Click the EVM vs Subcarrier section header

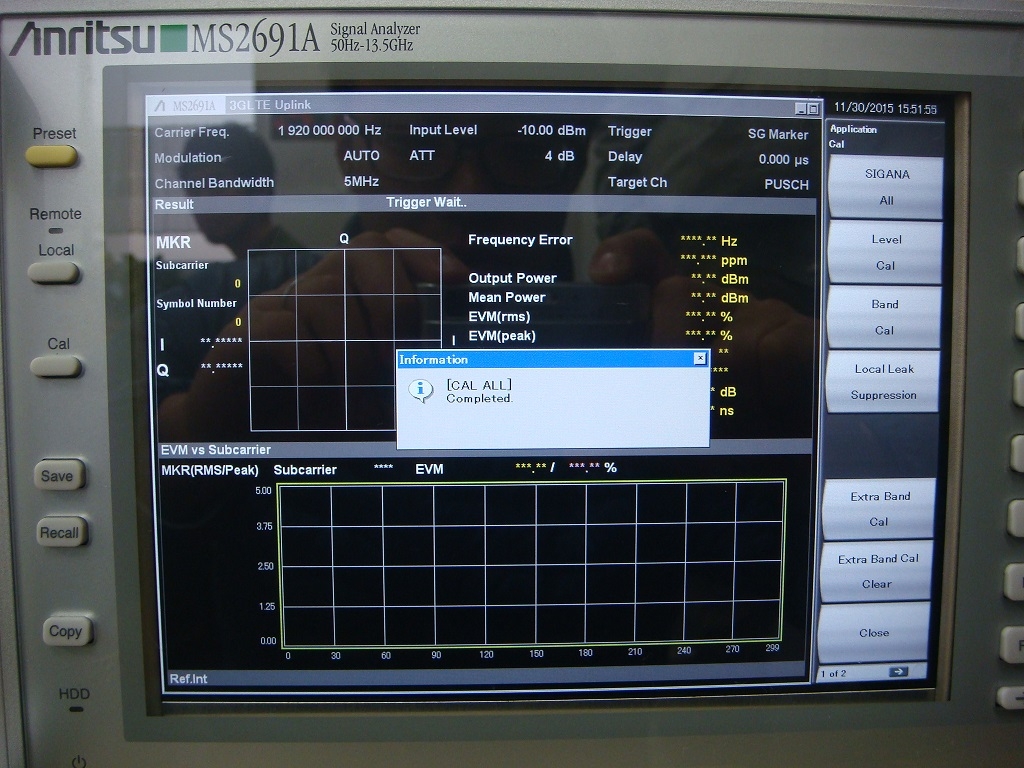[x=216, y=449]
